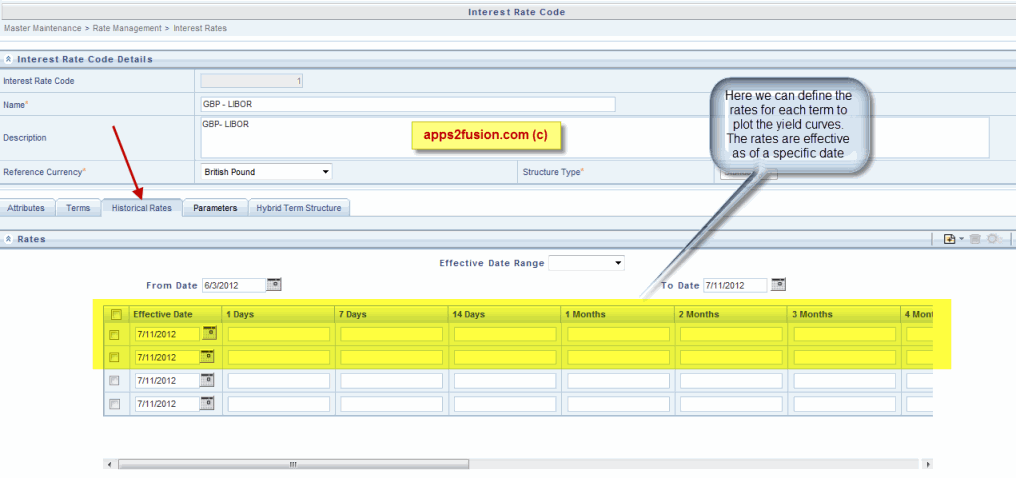Viewport: 1016px width, 478px height.
Task: Collapse the Interest Rate Code Details section
Action: (8, 59)
